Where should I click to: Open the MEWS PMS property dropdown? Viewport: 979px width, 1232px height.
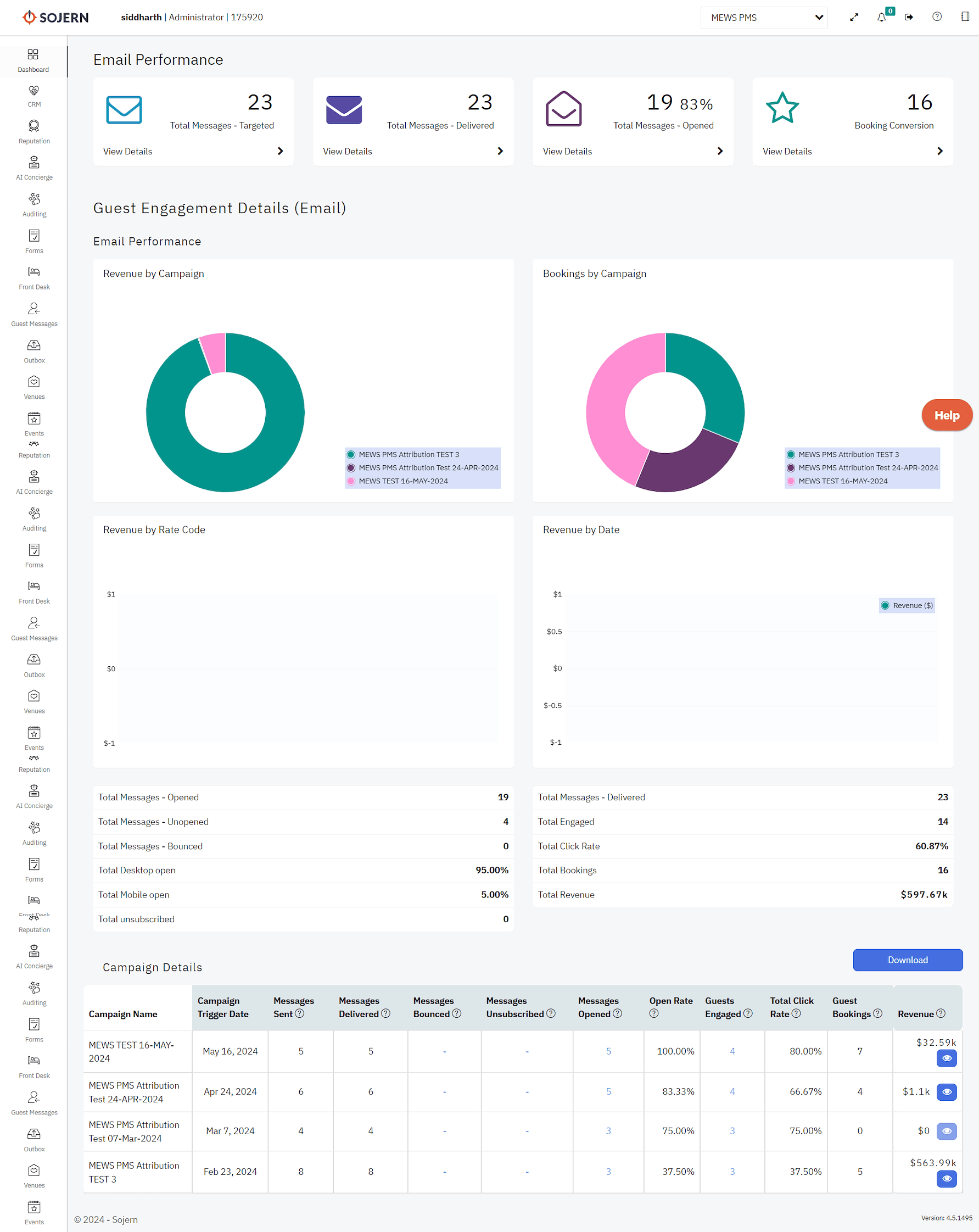point(764,18)
